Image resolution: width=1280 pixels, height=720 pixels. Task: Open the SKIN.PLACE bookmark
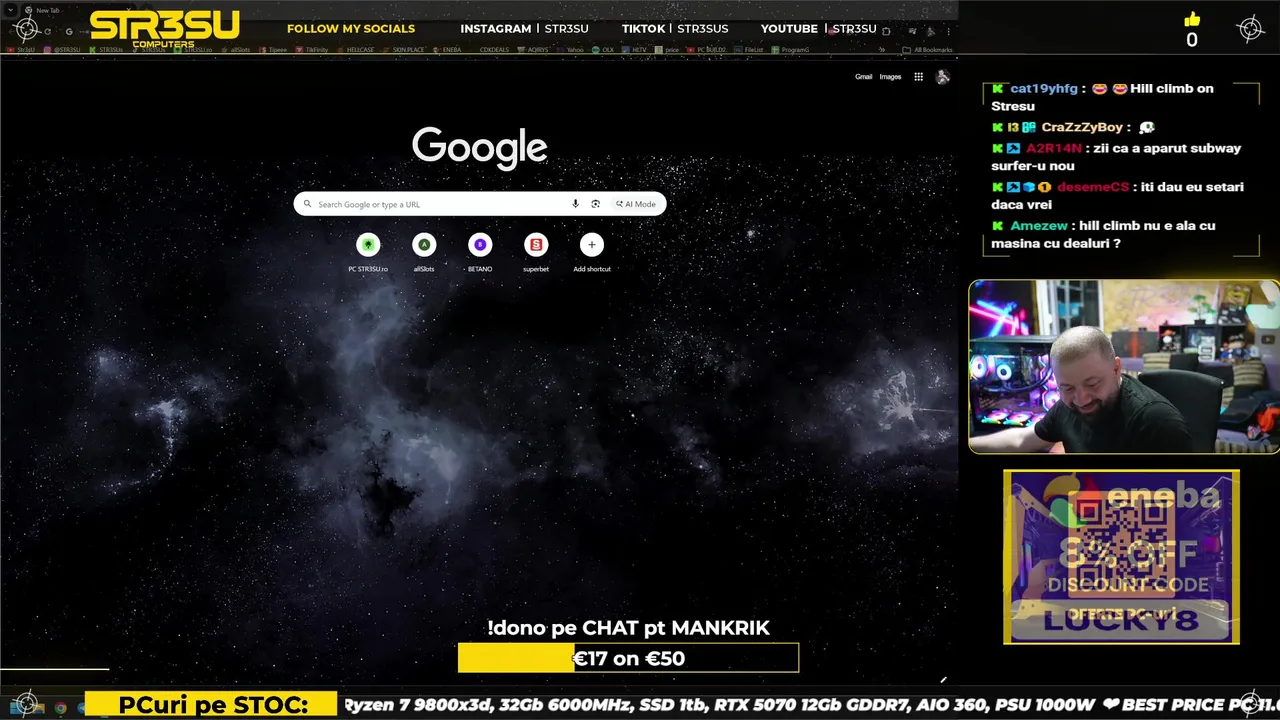tap(403, 50)
